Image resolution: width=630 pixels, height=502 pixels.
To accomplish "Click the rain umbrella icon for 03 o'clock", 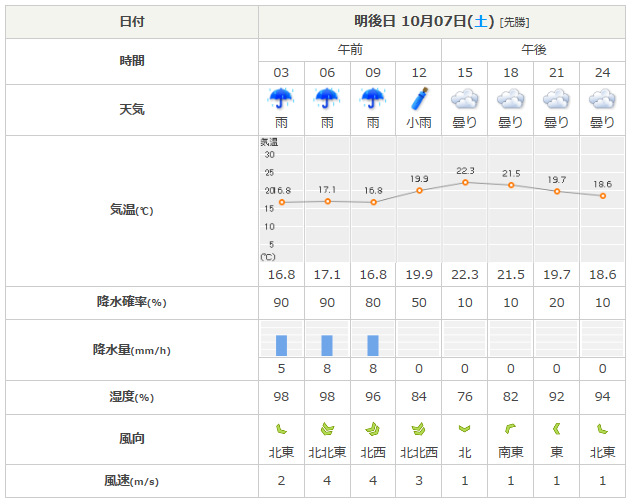I will [x=282, y=99].
